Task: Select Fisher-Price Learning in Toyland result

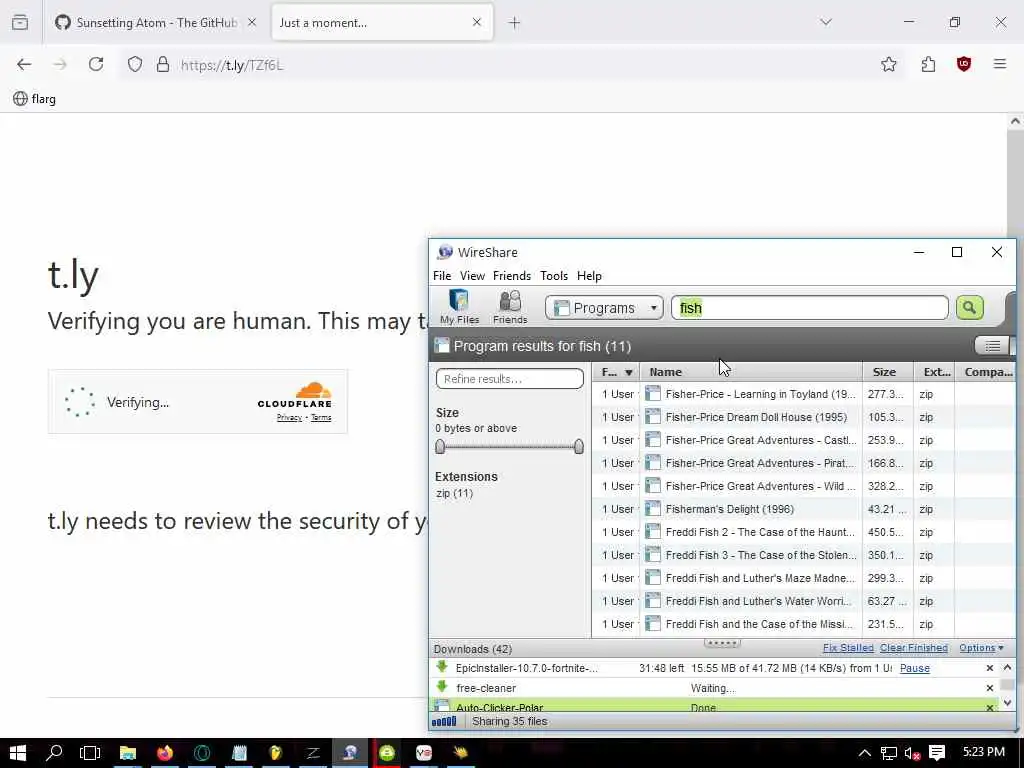Action: (x=803, y=394)
